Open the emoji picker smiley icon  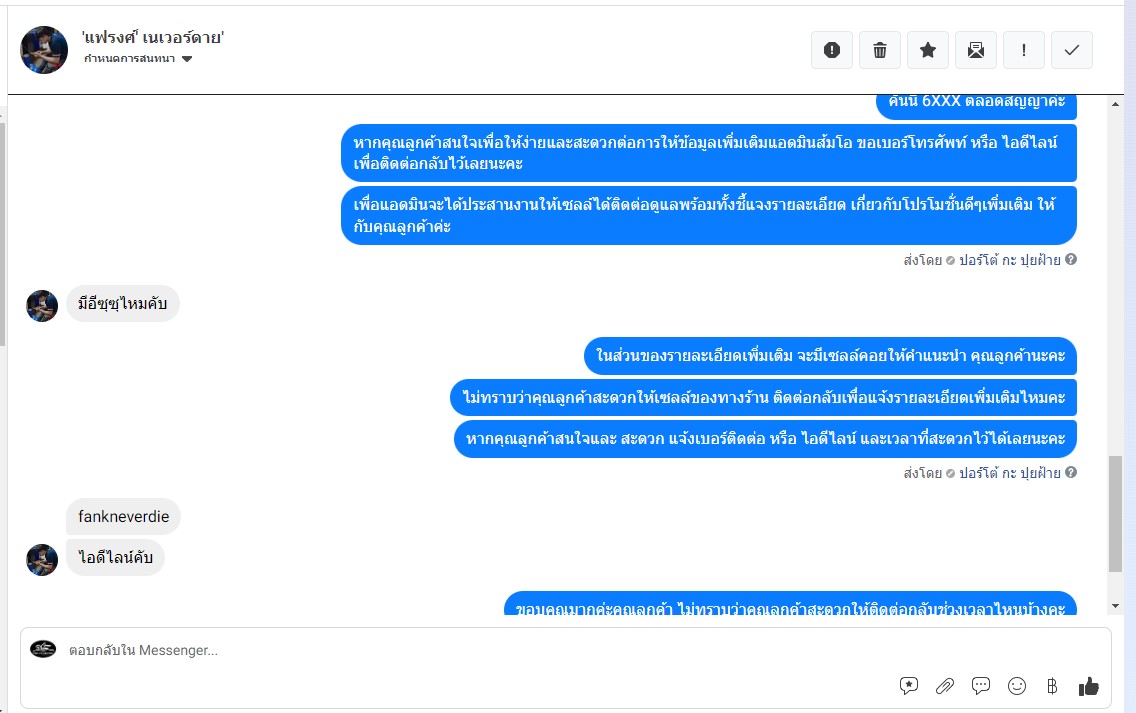click(1017, 685)
